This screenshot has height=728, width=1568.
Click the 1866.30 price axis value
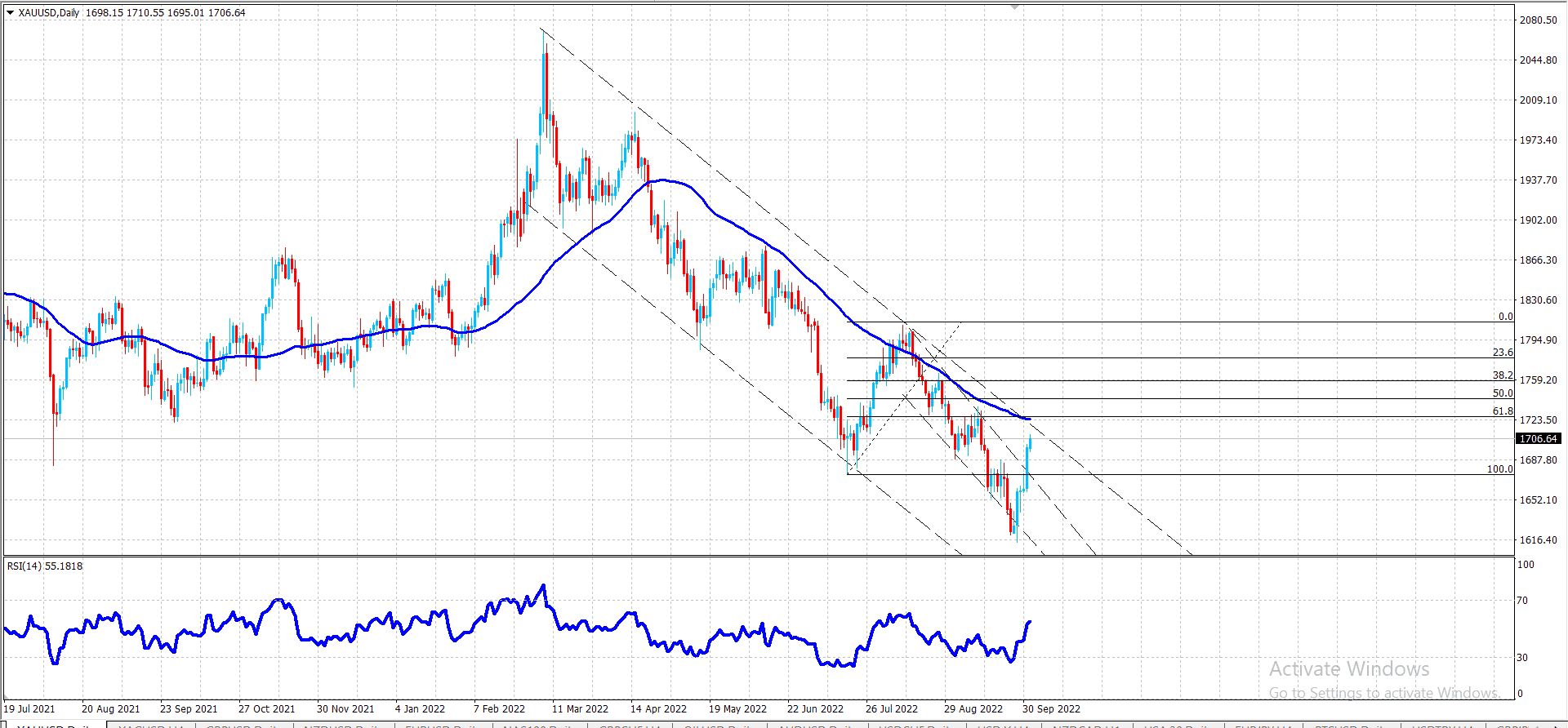(x=1538, y=260)
